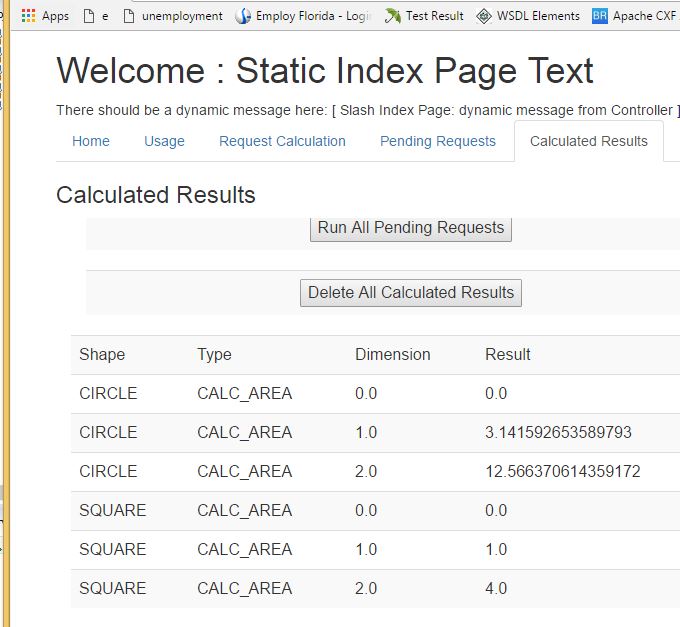Click the Dimension column header
The width and height of the screenshot is (680, 627).
click(x=393, y=354)
